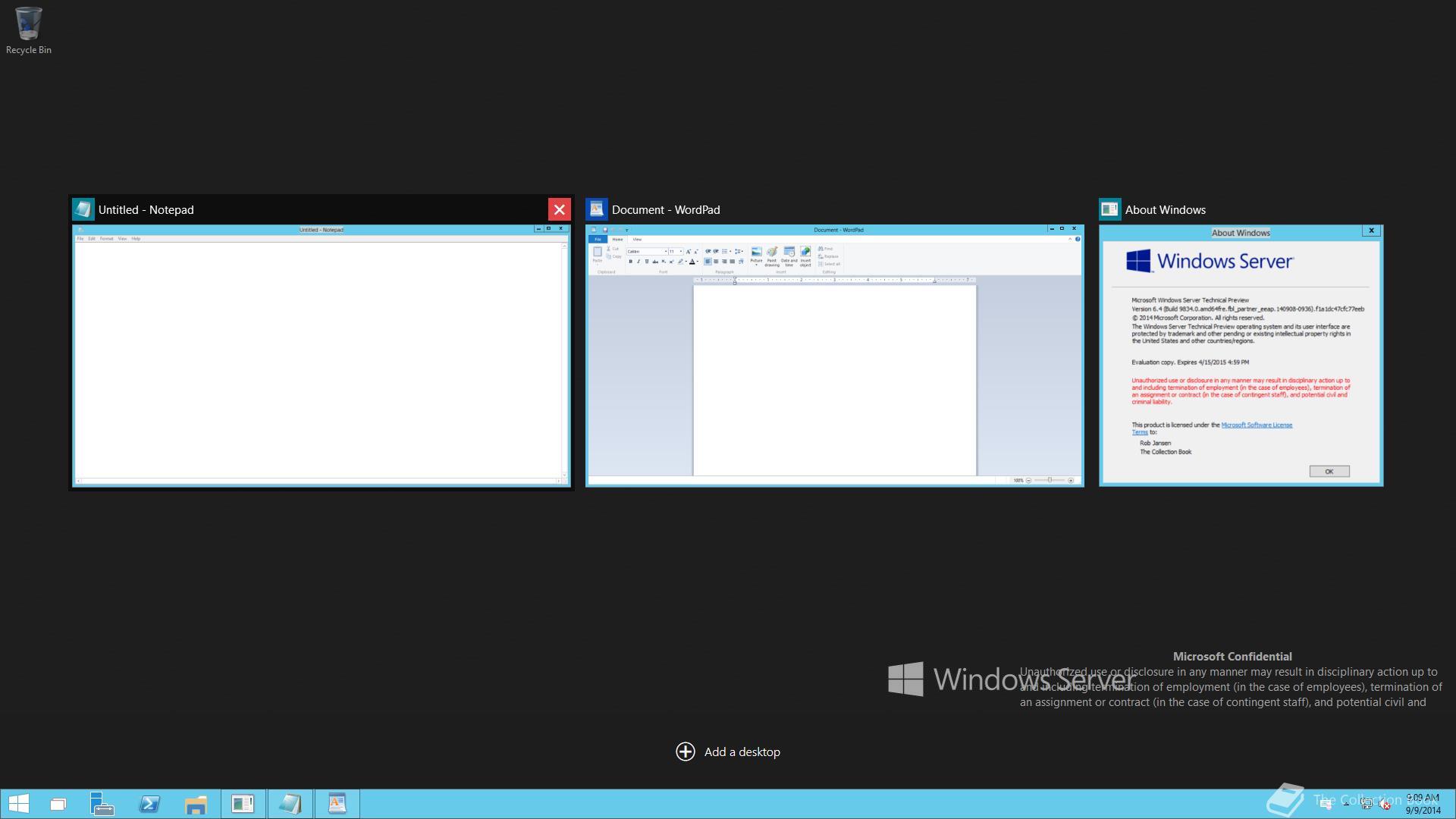Open Windows PowerShell from the taskbar
Image resolution: width=1456 pixels, height=819 pixels.
click(x=149, y=804)
